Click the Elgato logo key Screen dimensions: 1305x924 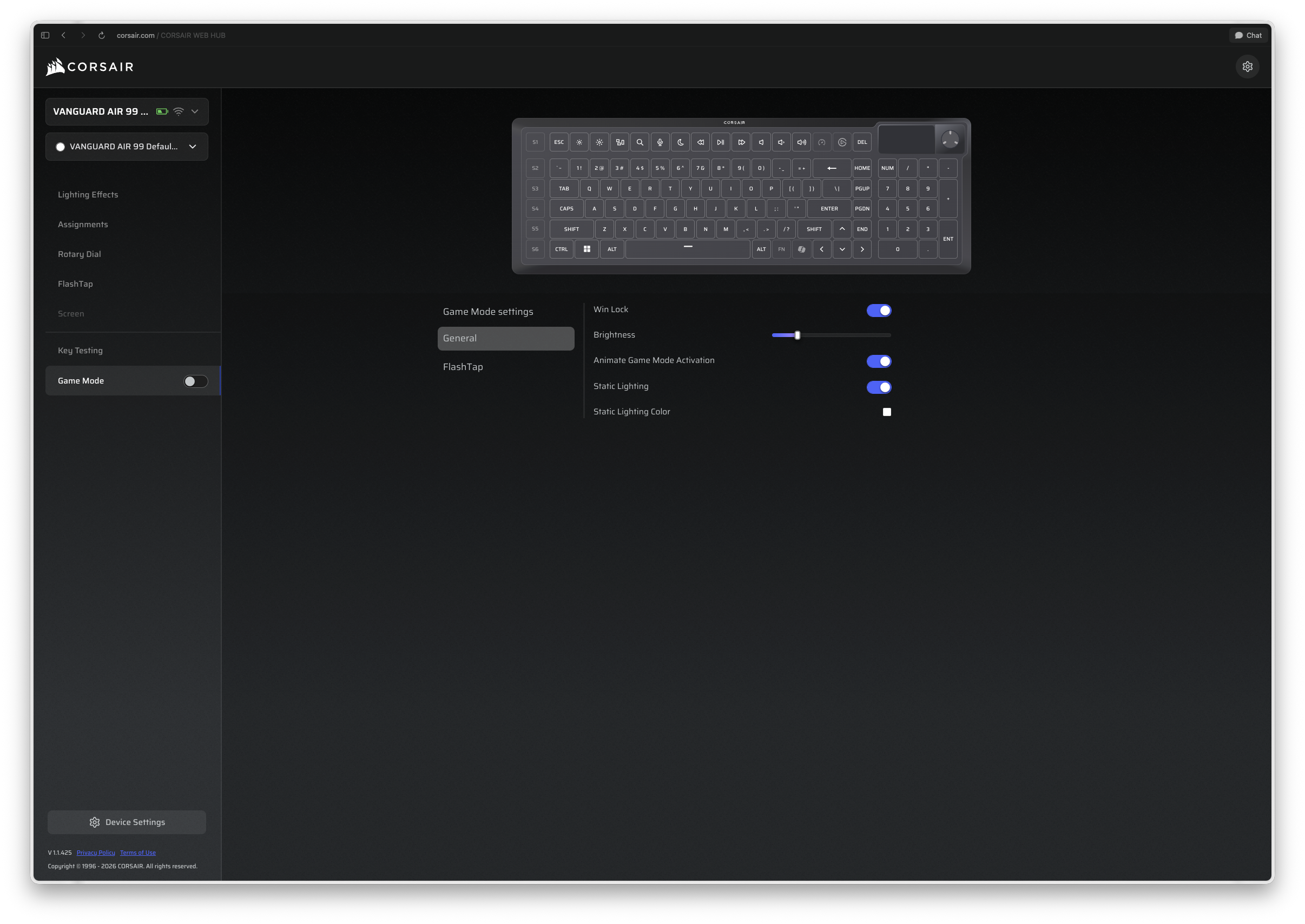coord(842,142)
